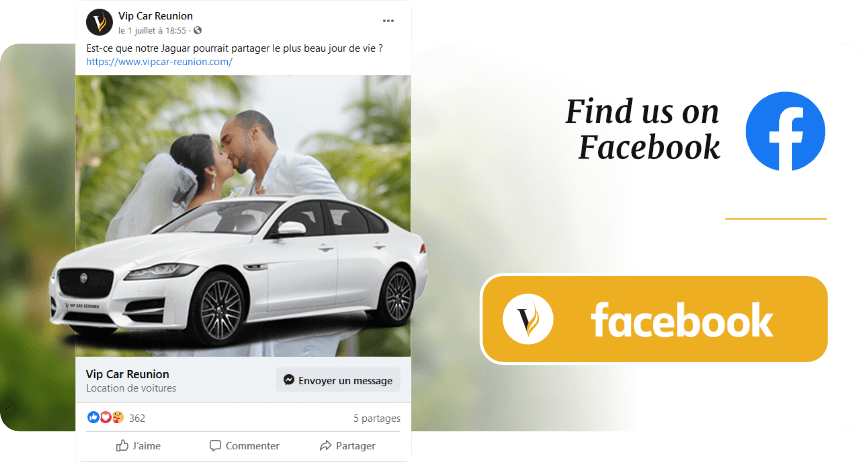Share the post using Partager
The image size is (860, 463).
(x=348, y=445)
